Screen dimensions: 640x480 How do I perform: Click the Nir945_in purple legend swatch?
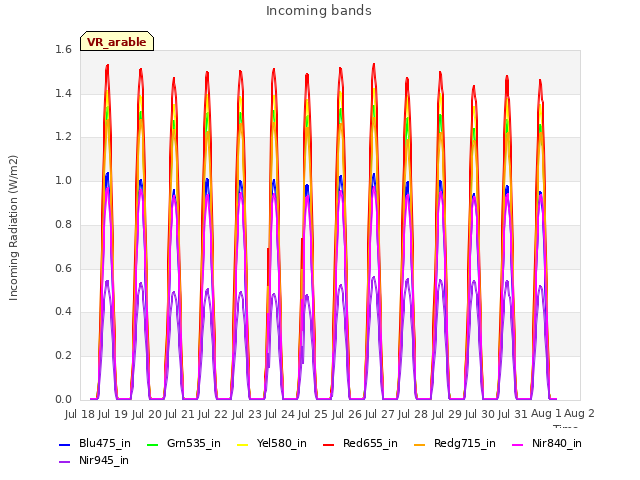[64, 462]
